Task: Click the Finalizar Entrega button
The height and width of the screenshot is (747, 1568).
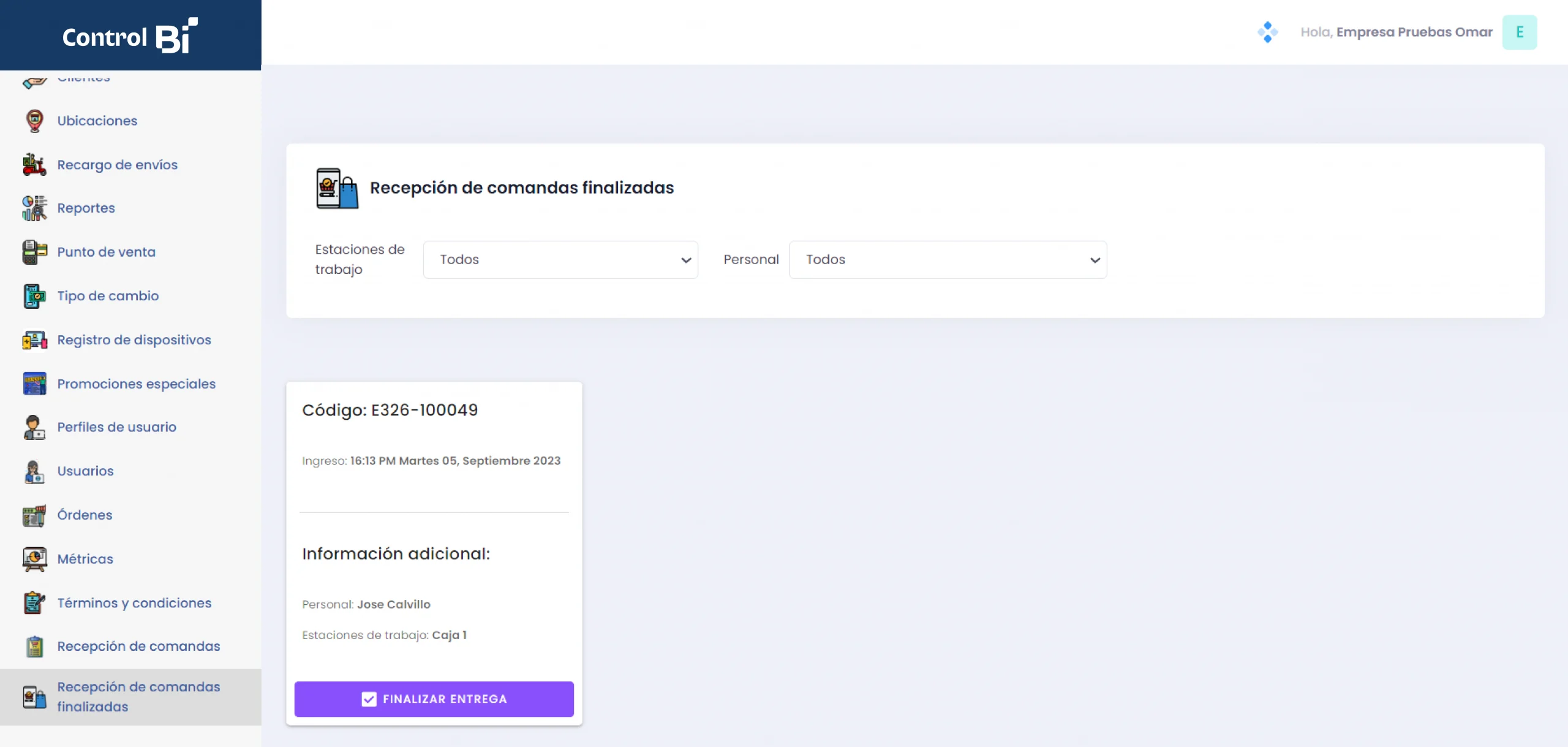Action: tap(434, 699)
